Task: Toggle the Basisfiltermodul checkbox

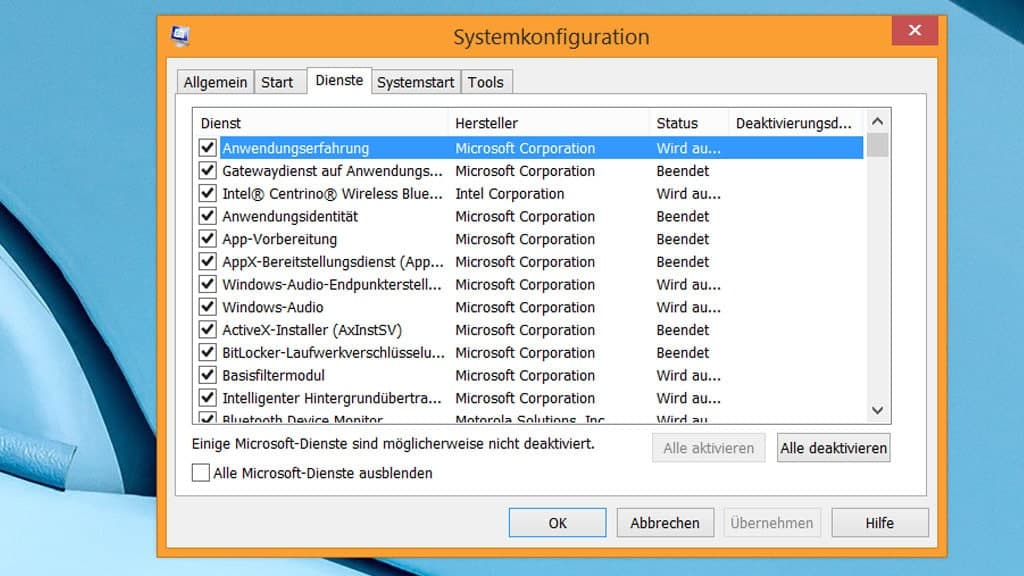Action: (208, 375)
